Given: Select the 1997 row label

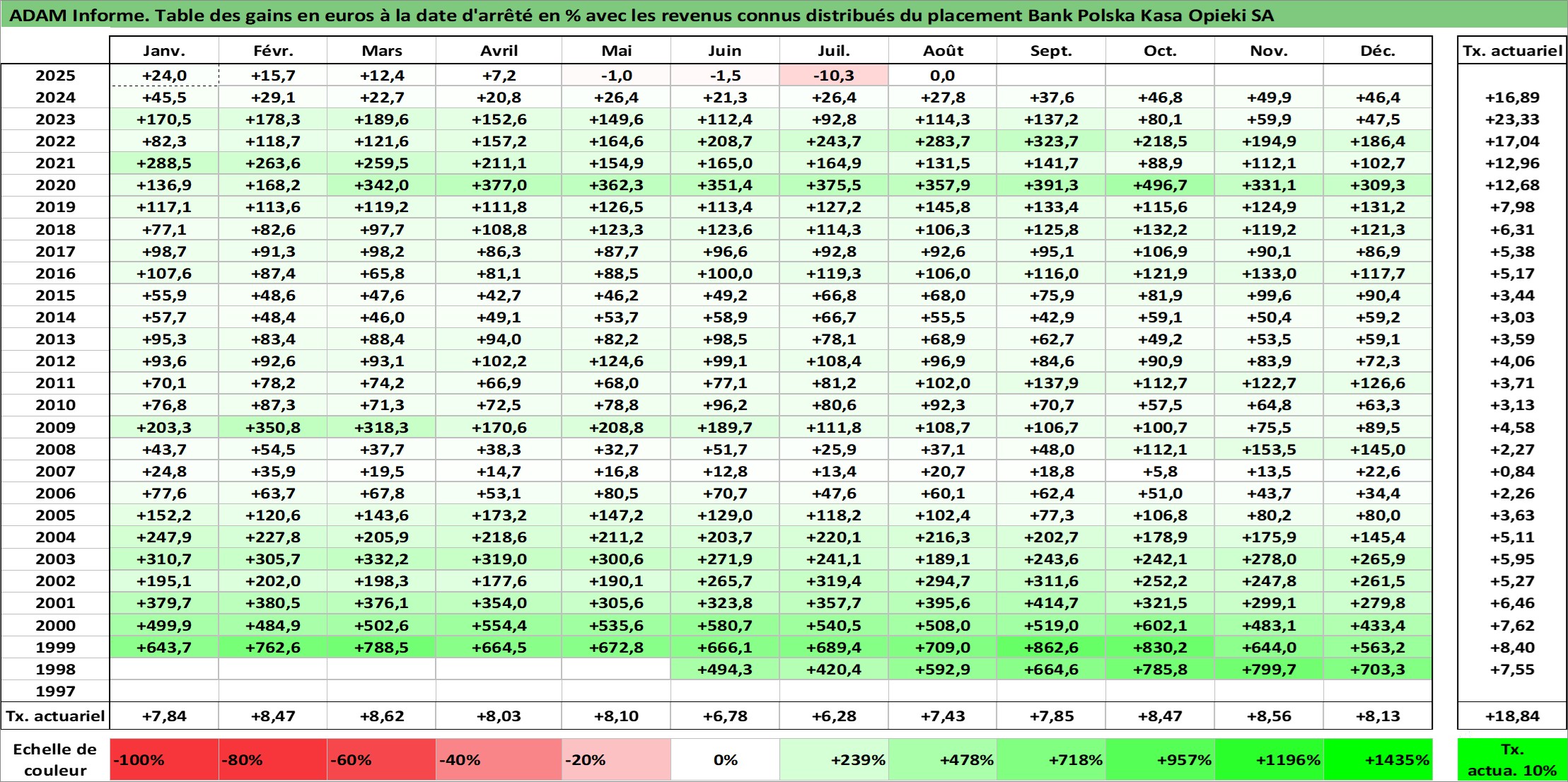Looking at the screenshot, I should (x=55, y=691).
